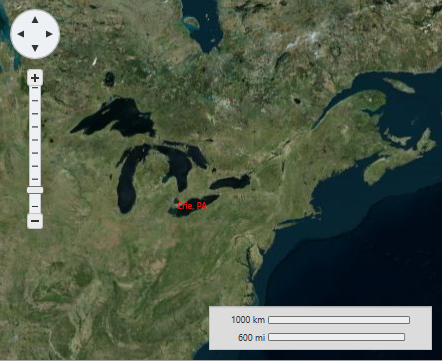Click the center of the pan control circle
Screen dimensions: 442x361
[x=35, y=34]
